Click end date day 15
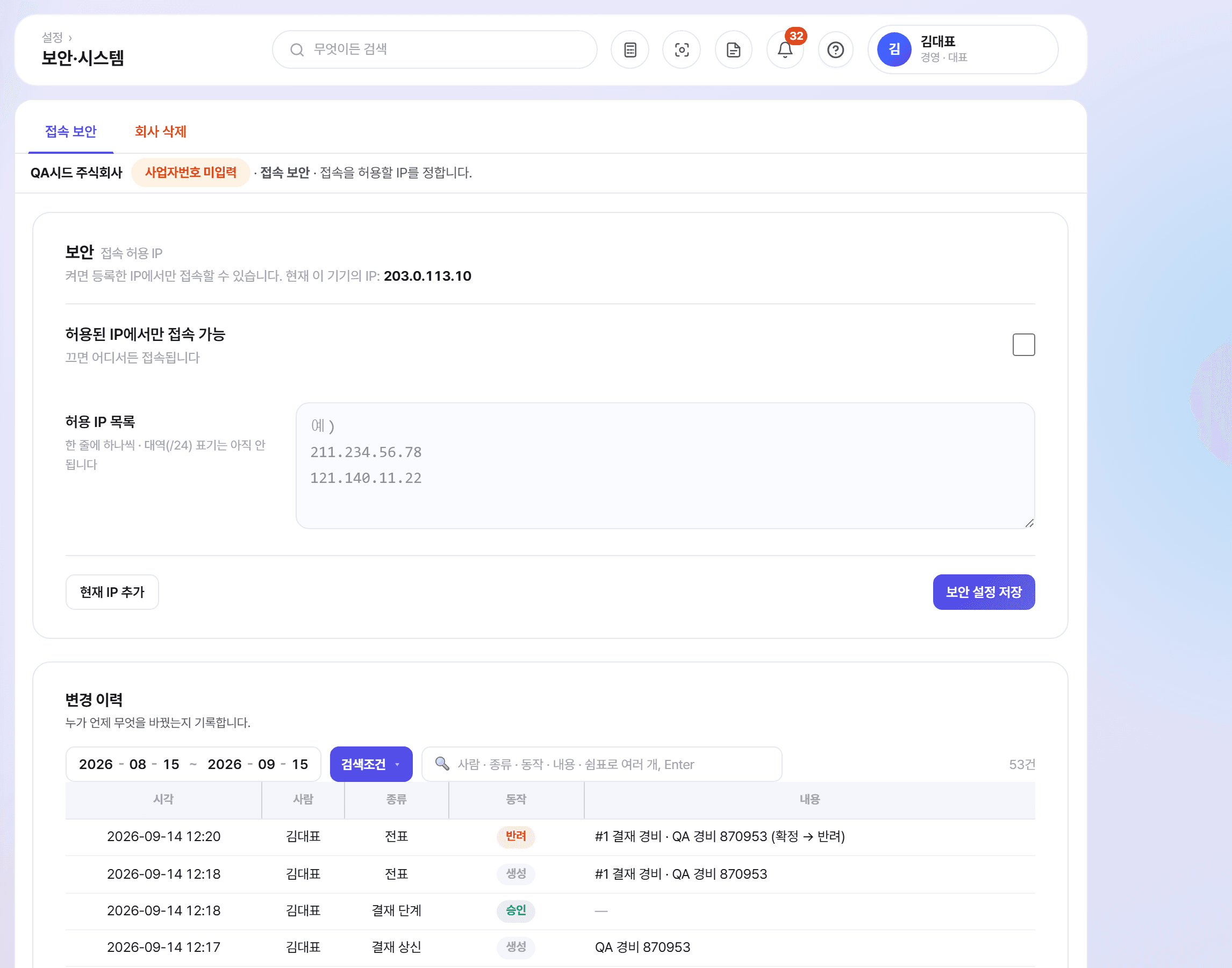Screen dimensions: 1232x968 (299, 764)
